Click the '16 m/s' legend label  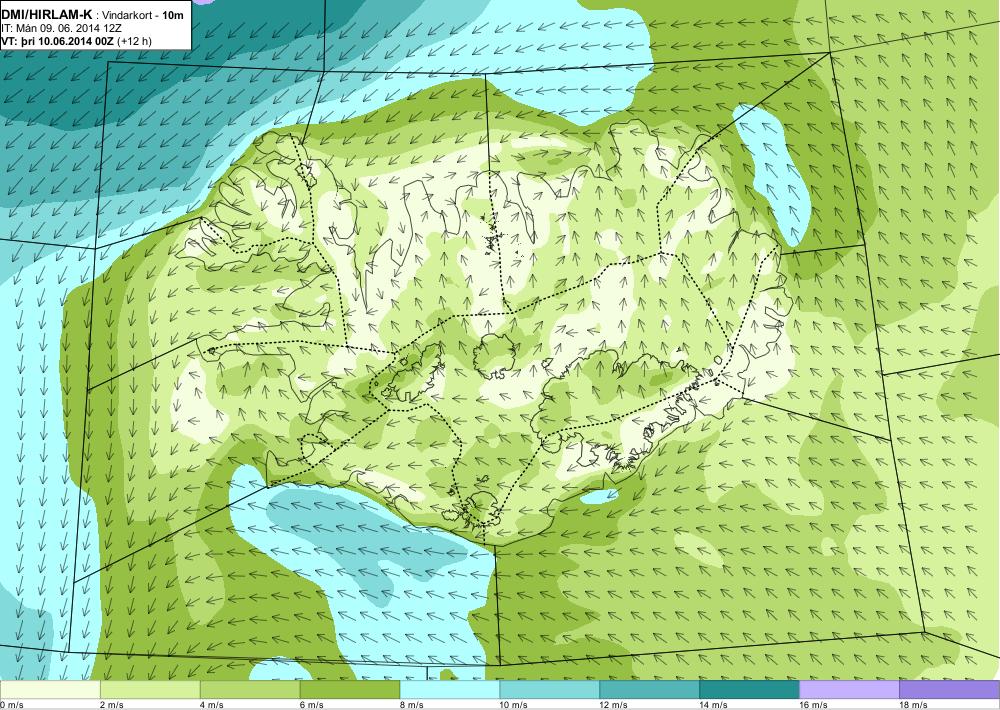[813, 705]
